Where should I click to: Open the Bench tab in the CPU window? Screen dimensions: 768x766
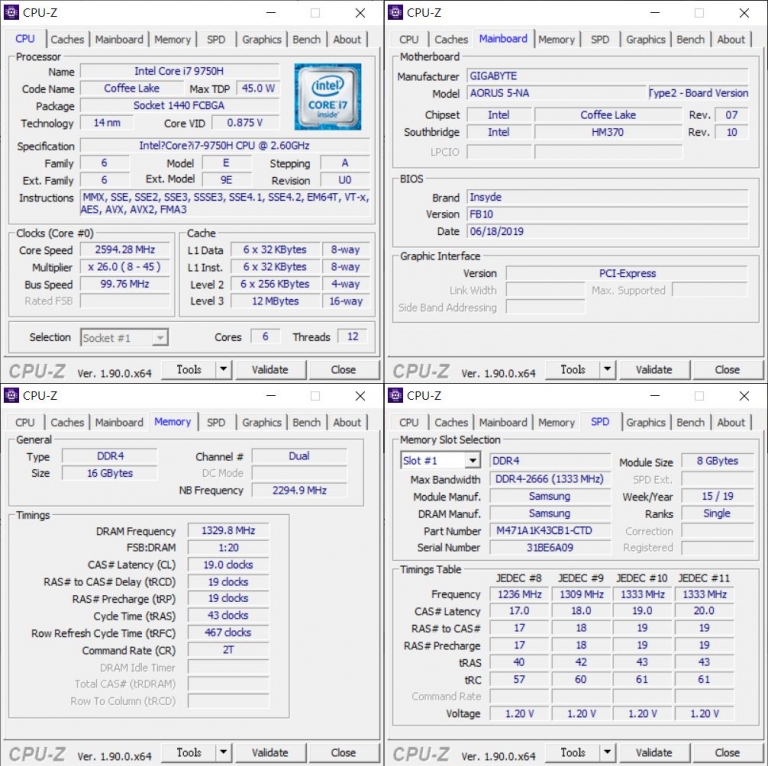[x=307, y=39]
